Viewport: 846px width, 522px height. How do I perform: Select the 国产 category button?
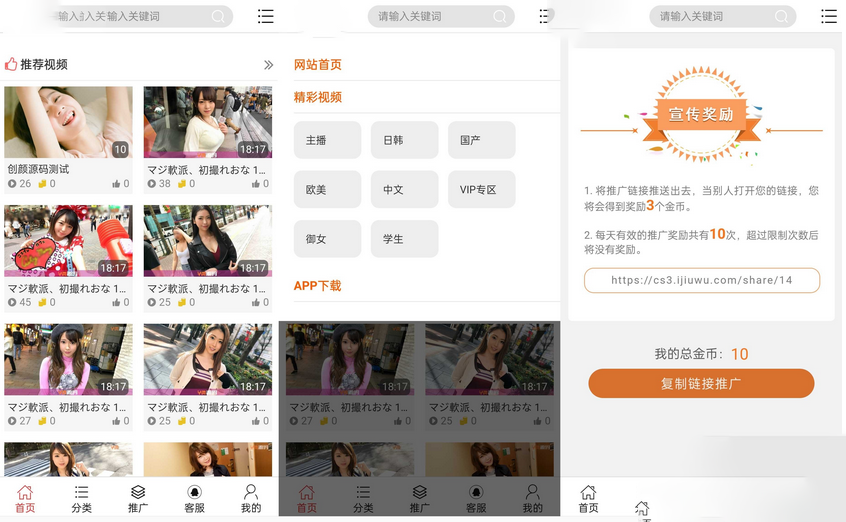(482, 140)
